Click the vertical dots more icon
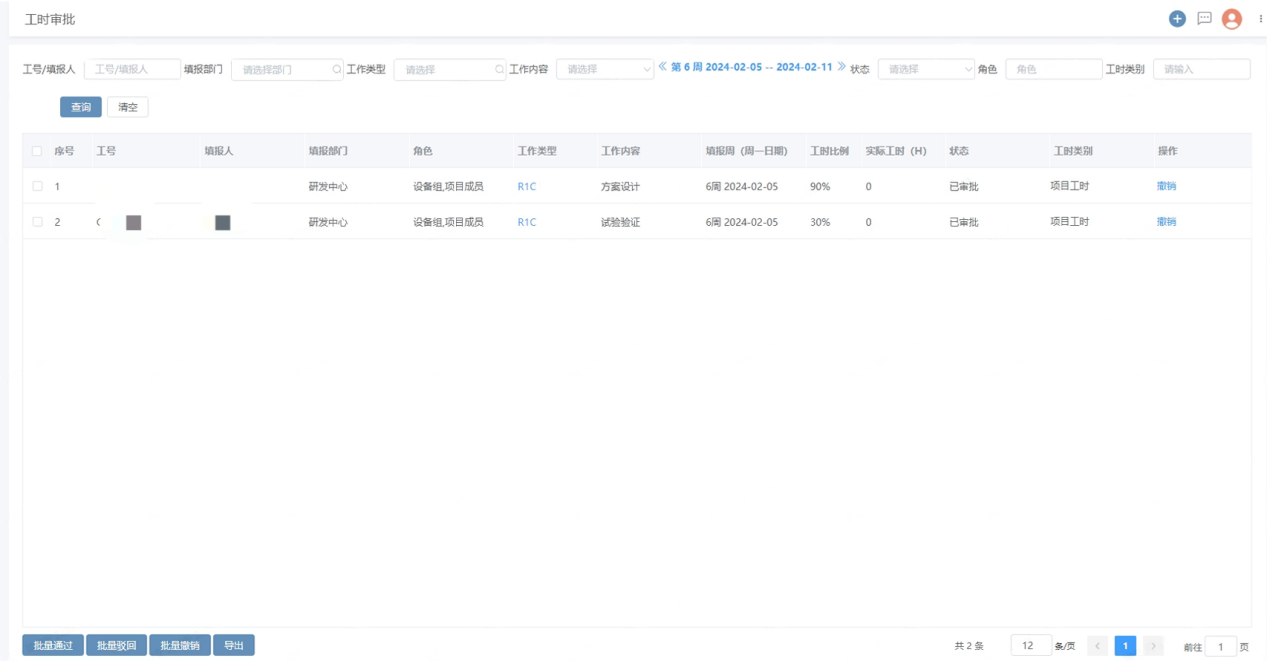Viewport: 1267px width, 661px height. tap(1259, 19)
